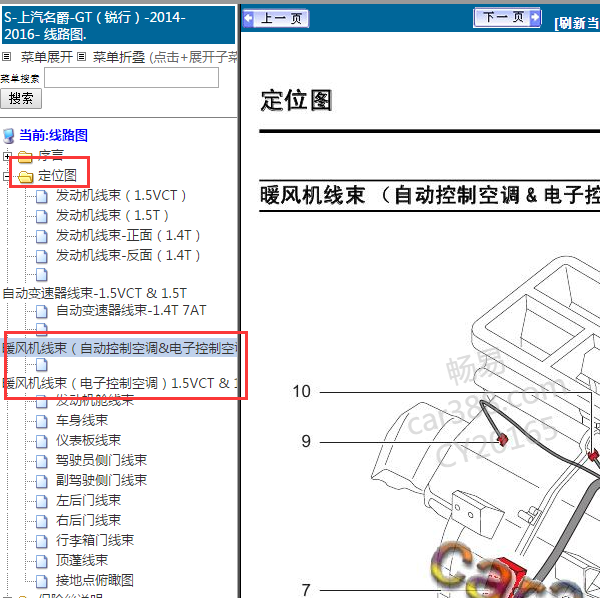This screenshot has width=600, height=598.
Task: Click page icon for 发动机线束-正面（1.4T）
Action: [x=41, y=236]
